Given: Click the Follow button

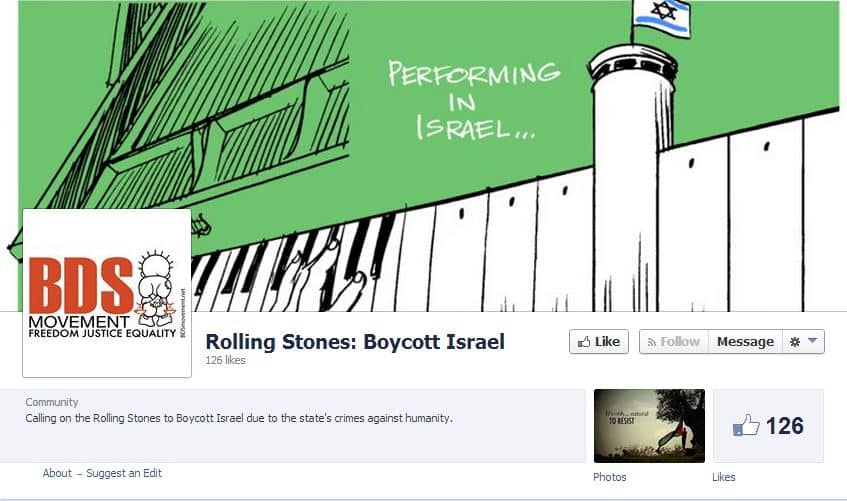Looking at the screenshot, I should tap(674, 342).
